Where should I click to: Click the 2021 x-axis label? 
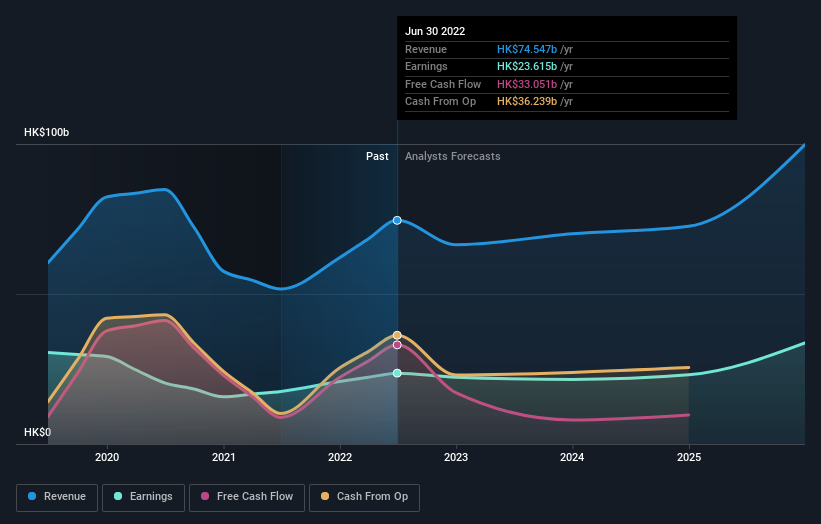tap(224, 458)
